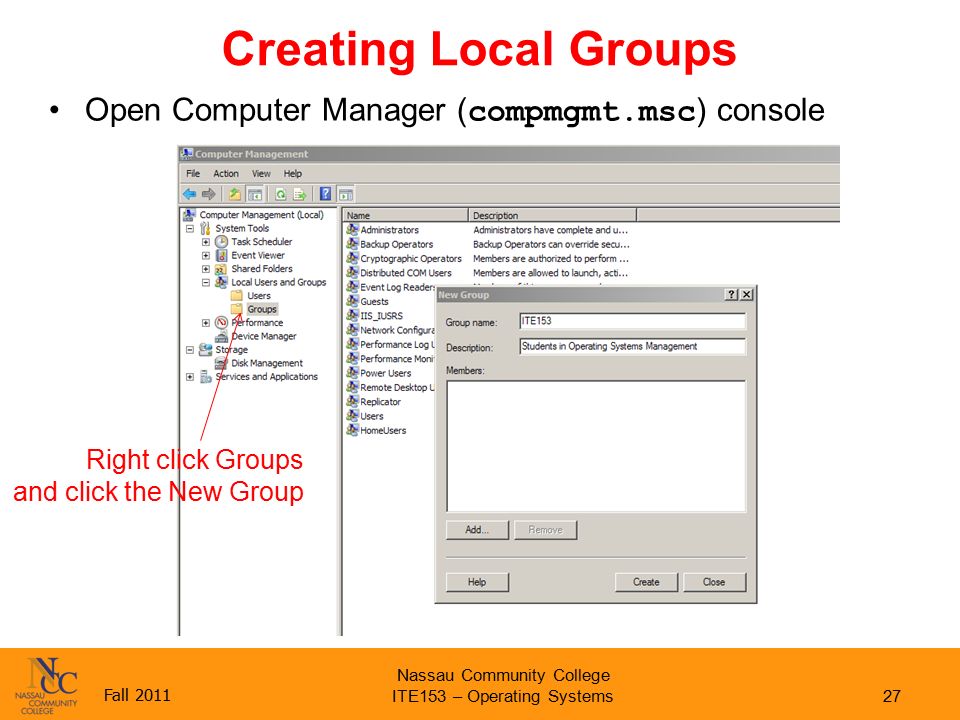
Task: Click the Event Viewer icon
Action: click(x=222, y=255)
